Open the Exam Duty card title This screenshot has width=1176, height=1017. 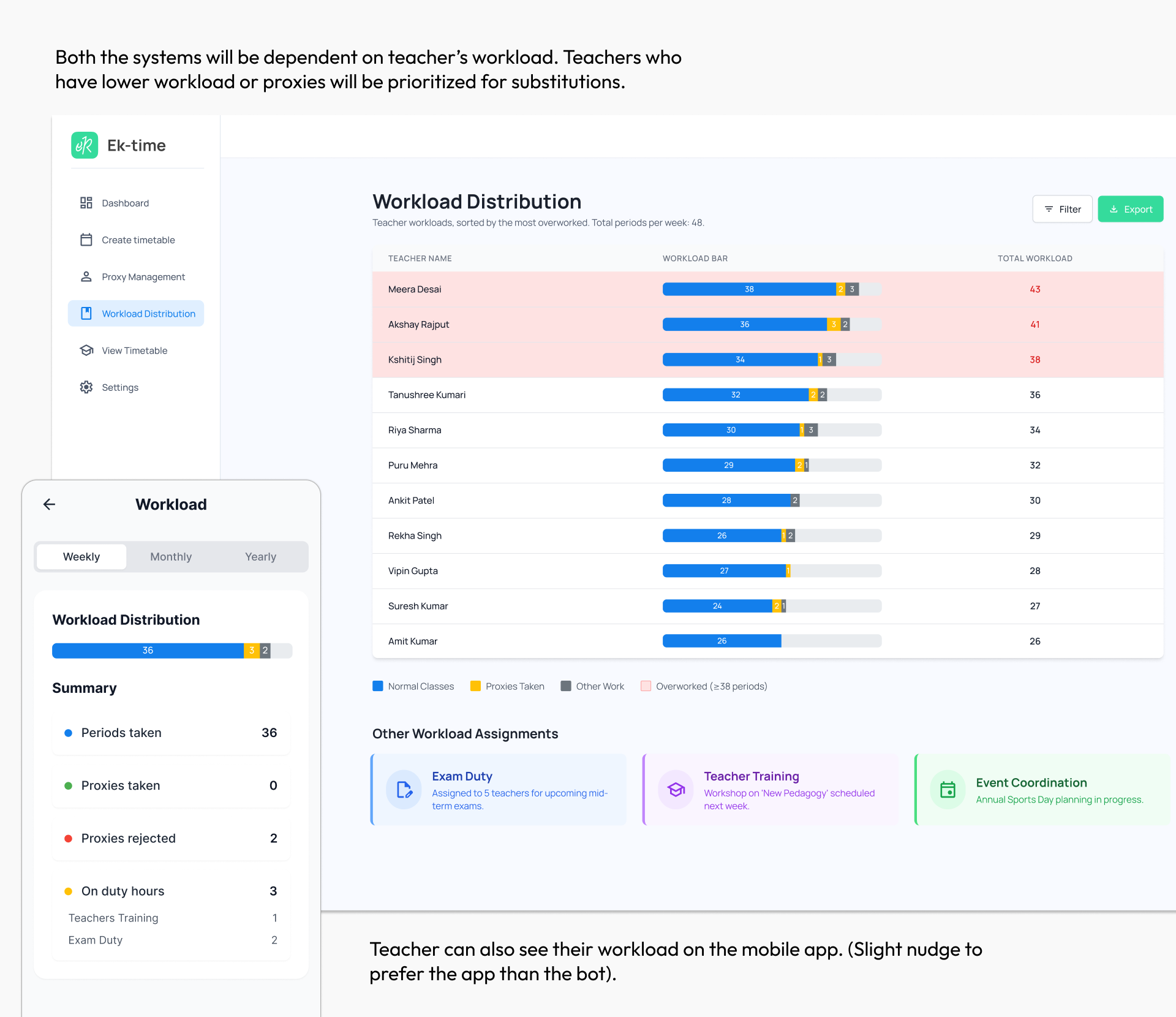click(462, 776)
